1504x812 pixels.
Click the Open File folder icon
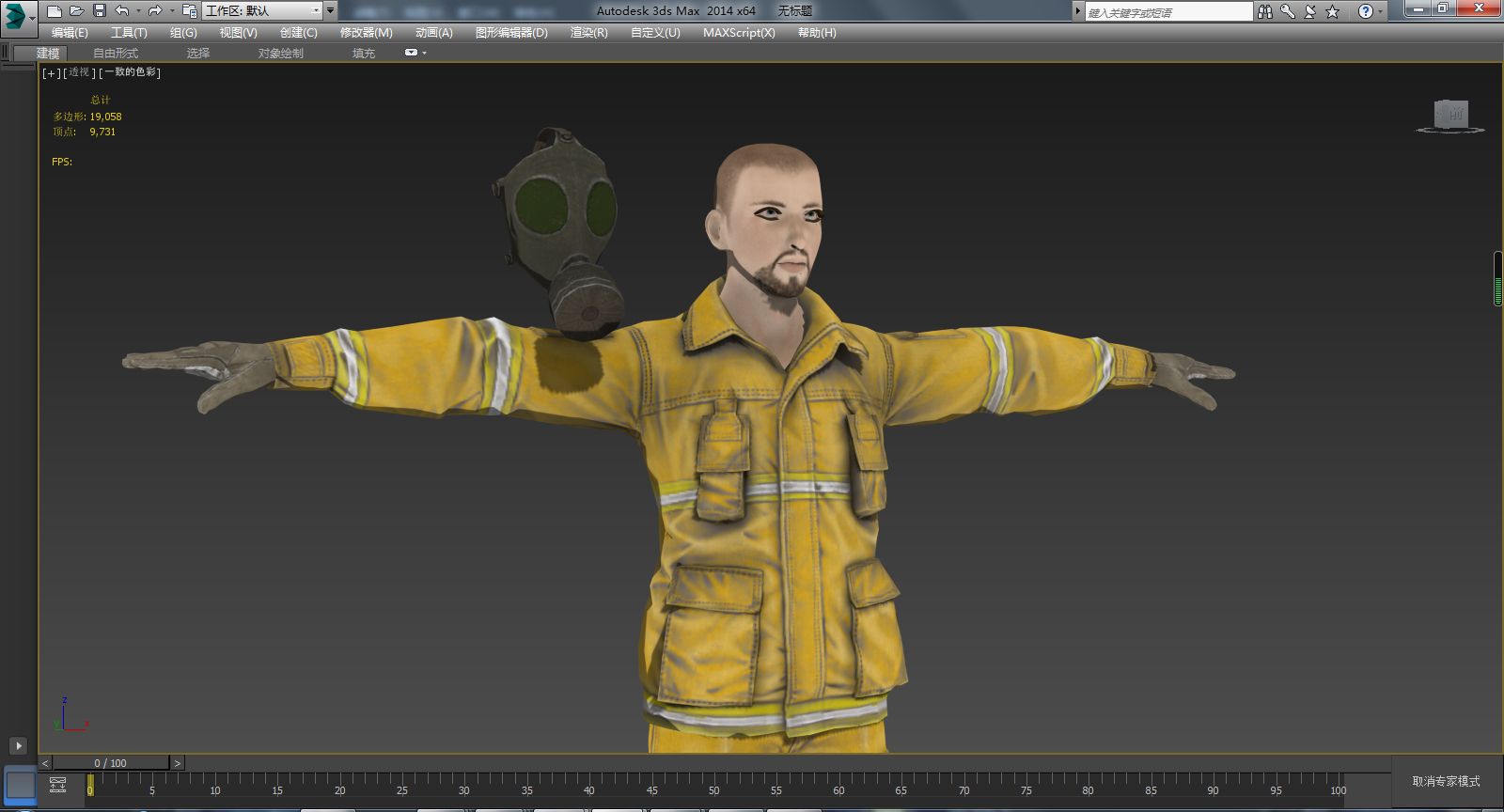point(77,11)
